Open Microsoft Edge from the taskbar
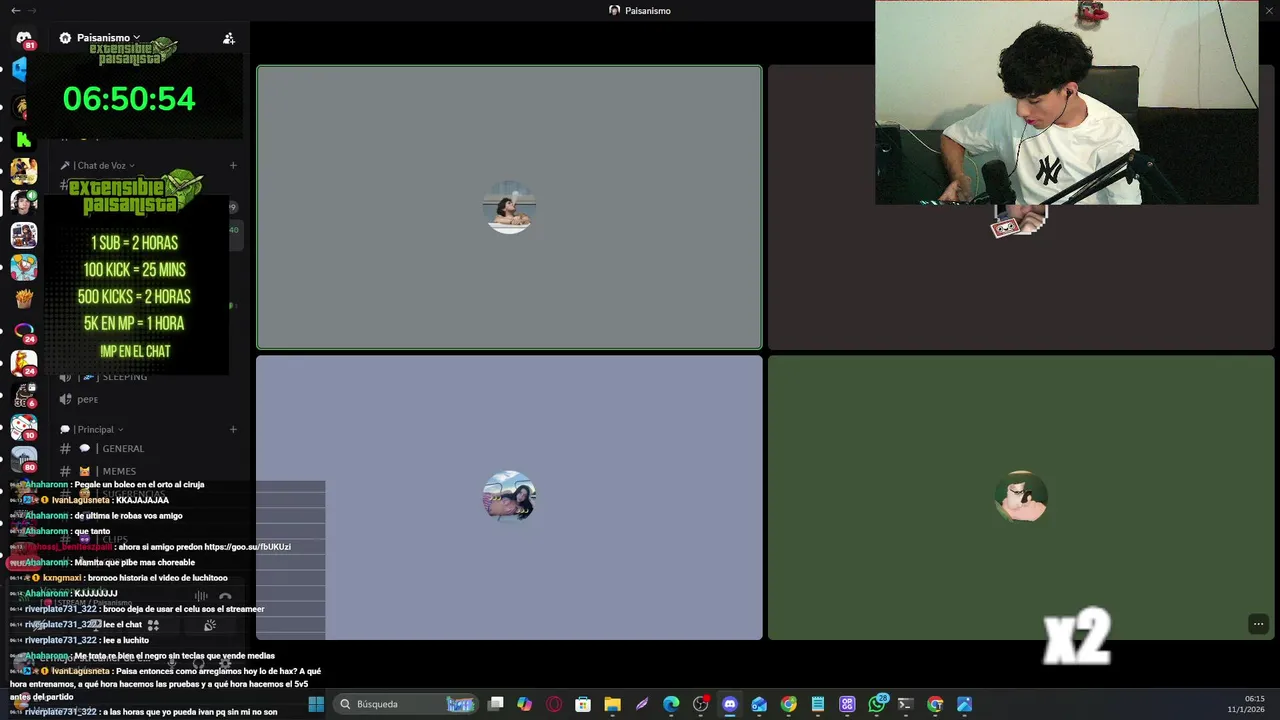The image size is (1280, 720). pyautogui.click(x=671, y=704)
